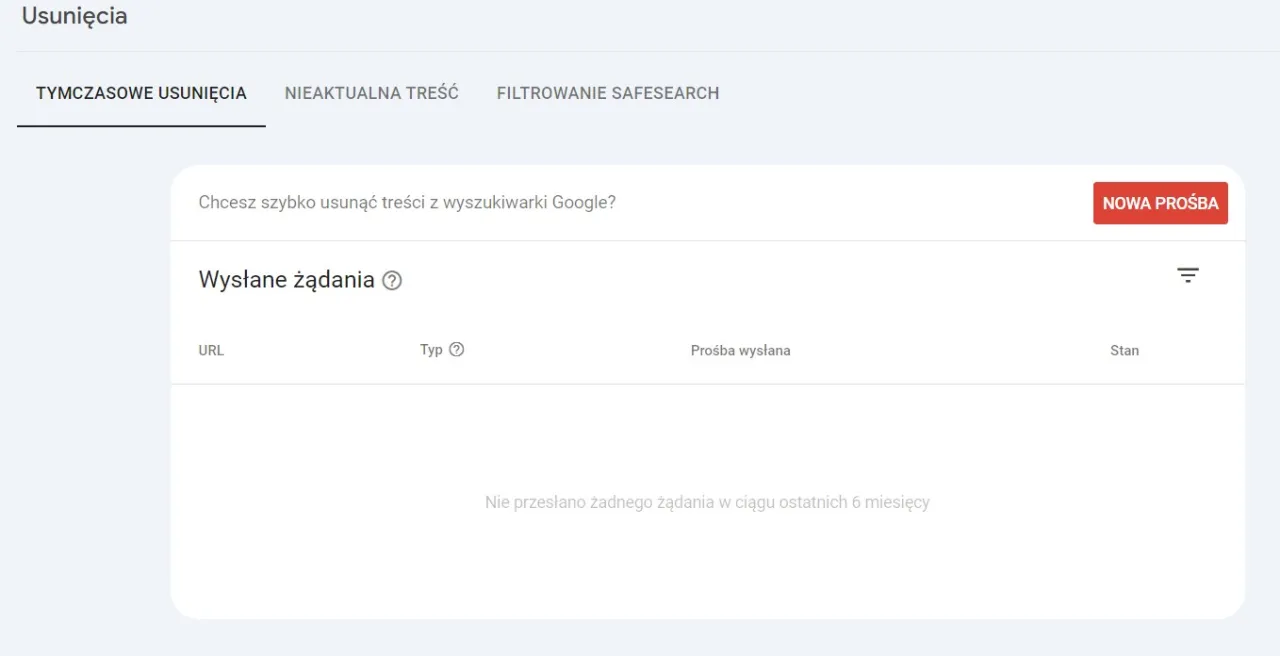Open the FILTROWANIE SAFESEARCH tab
This screenshot has height=656, width=1280.
click(607, 93)
